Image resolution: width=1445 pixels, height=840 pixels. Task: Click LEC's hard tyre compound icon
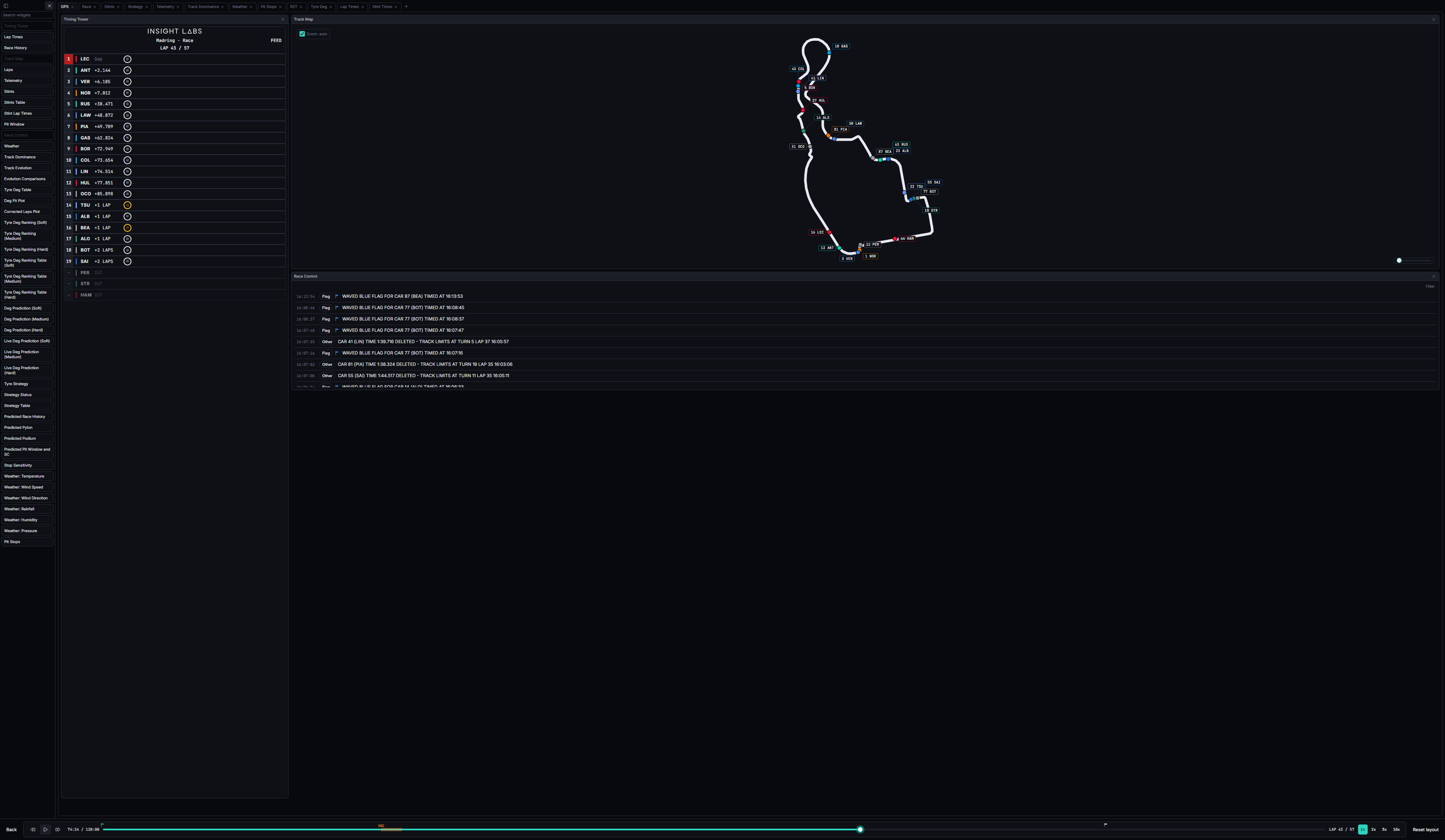tap(127, 59)
